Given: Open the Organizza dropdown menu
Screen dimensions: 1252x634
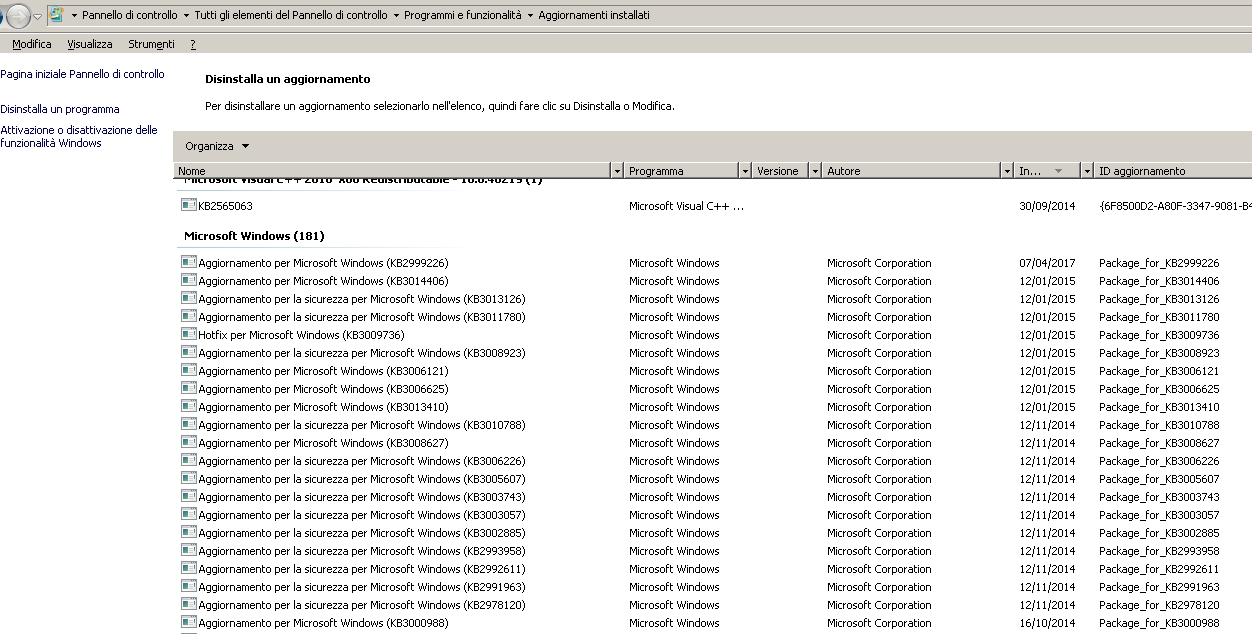Looking at the screenshot, I should (x=217, y=146).
